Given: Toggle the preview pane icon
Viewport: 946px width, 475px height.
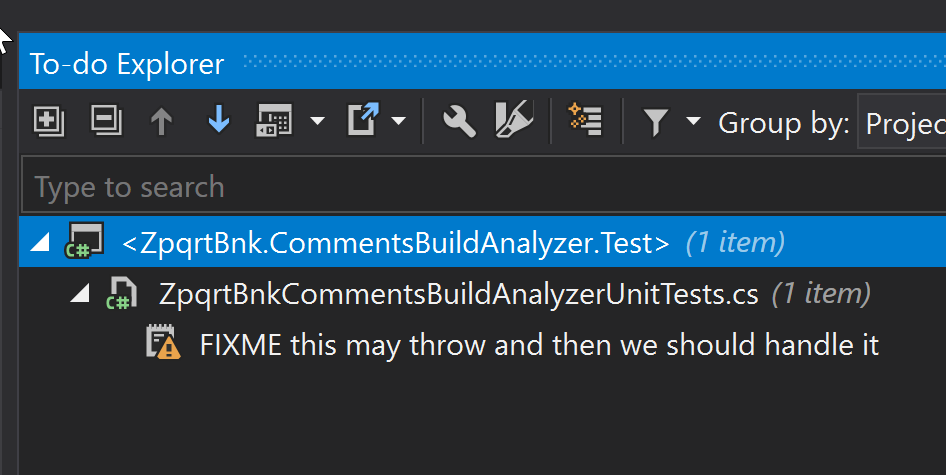Looking at the screenshot, I should (x=274, y=121).
